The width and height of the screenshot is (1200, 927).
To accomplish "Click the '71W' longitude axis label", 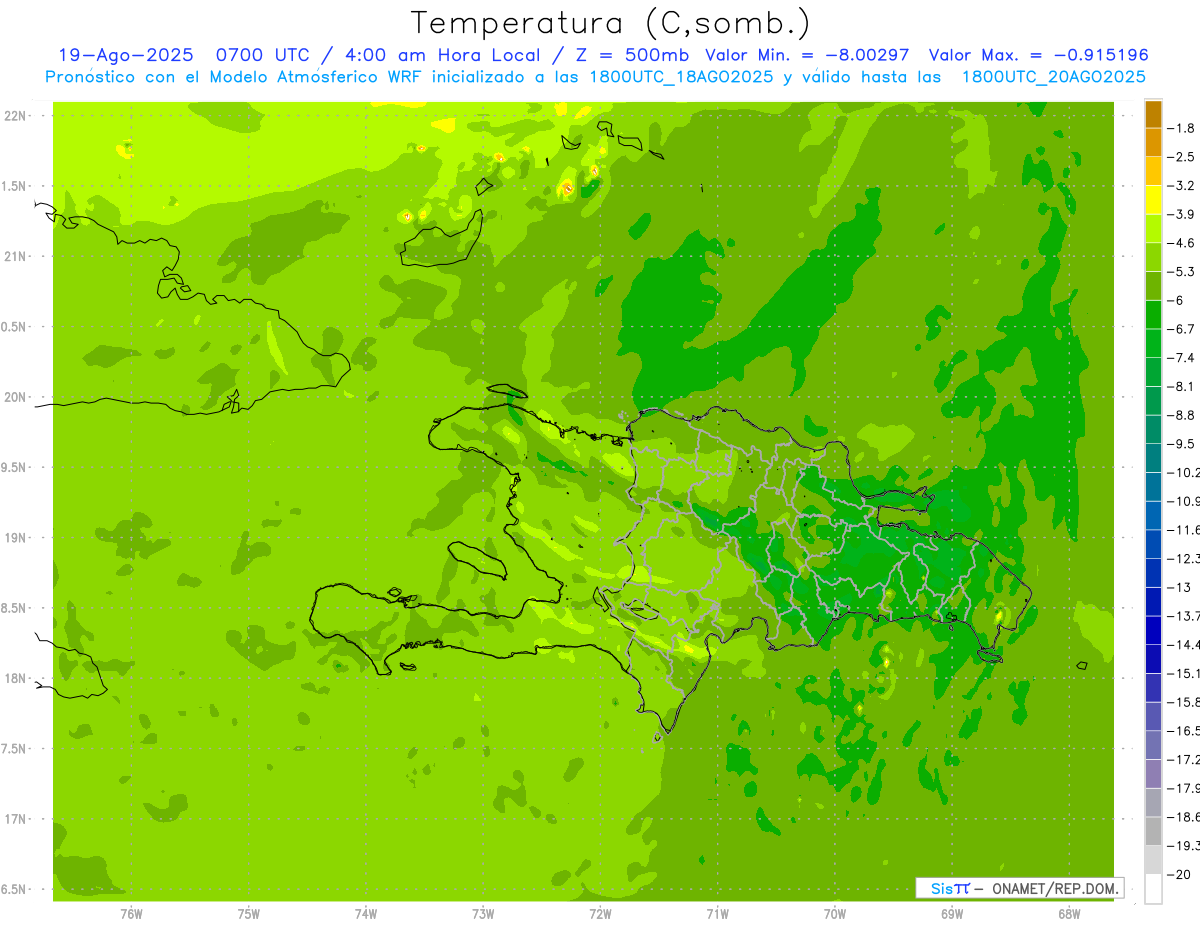I will (x=717, y=914).
